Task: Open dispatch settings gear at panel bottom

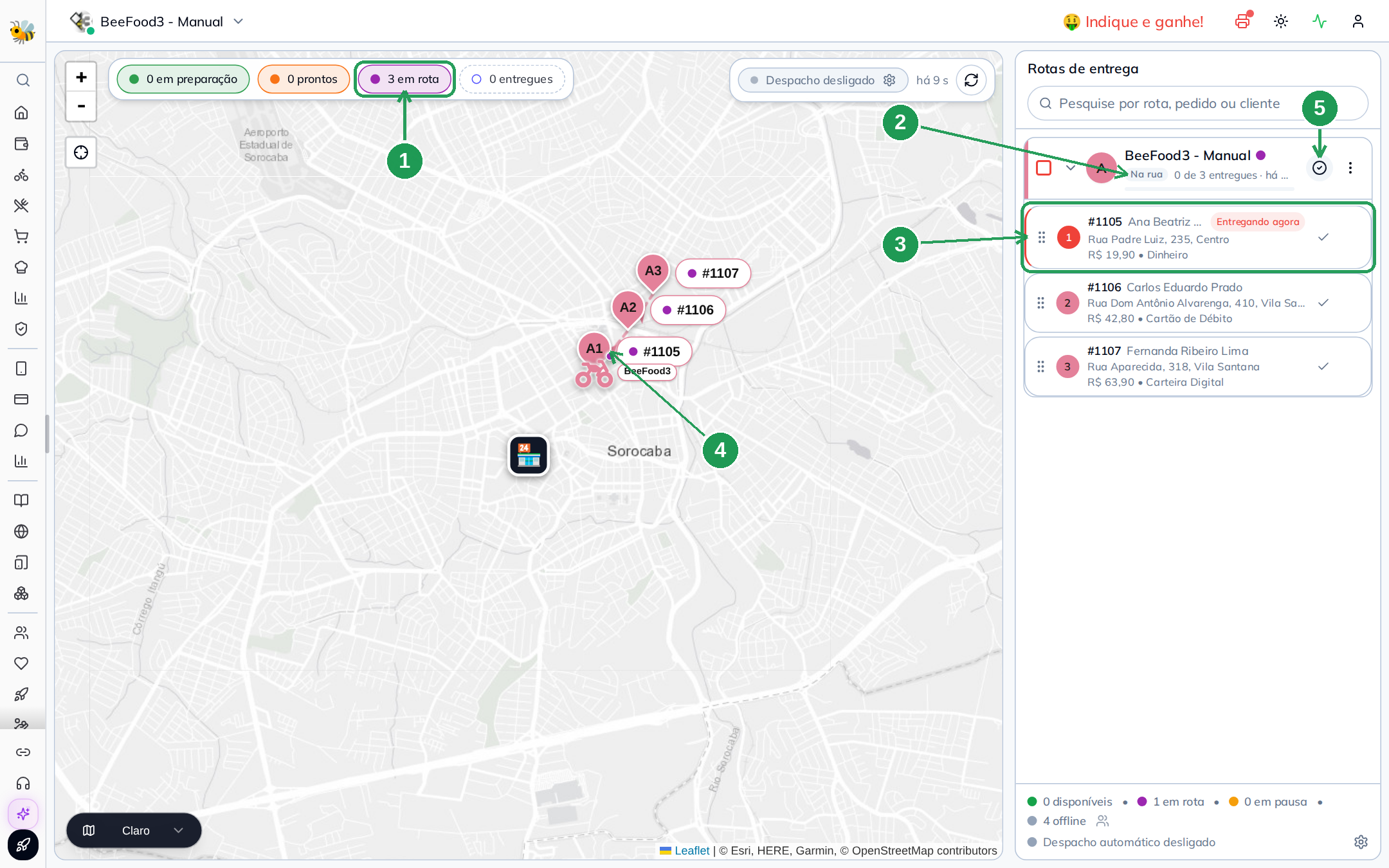Action: (x=1361, y=842)
